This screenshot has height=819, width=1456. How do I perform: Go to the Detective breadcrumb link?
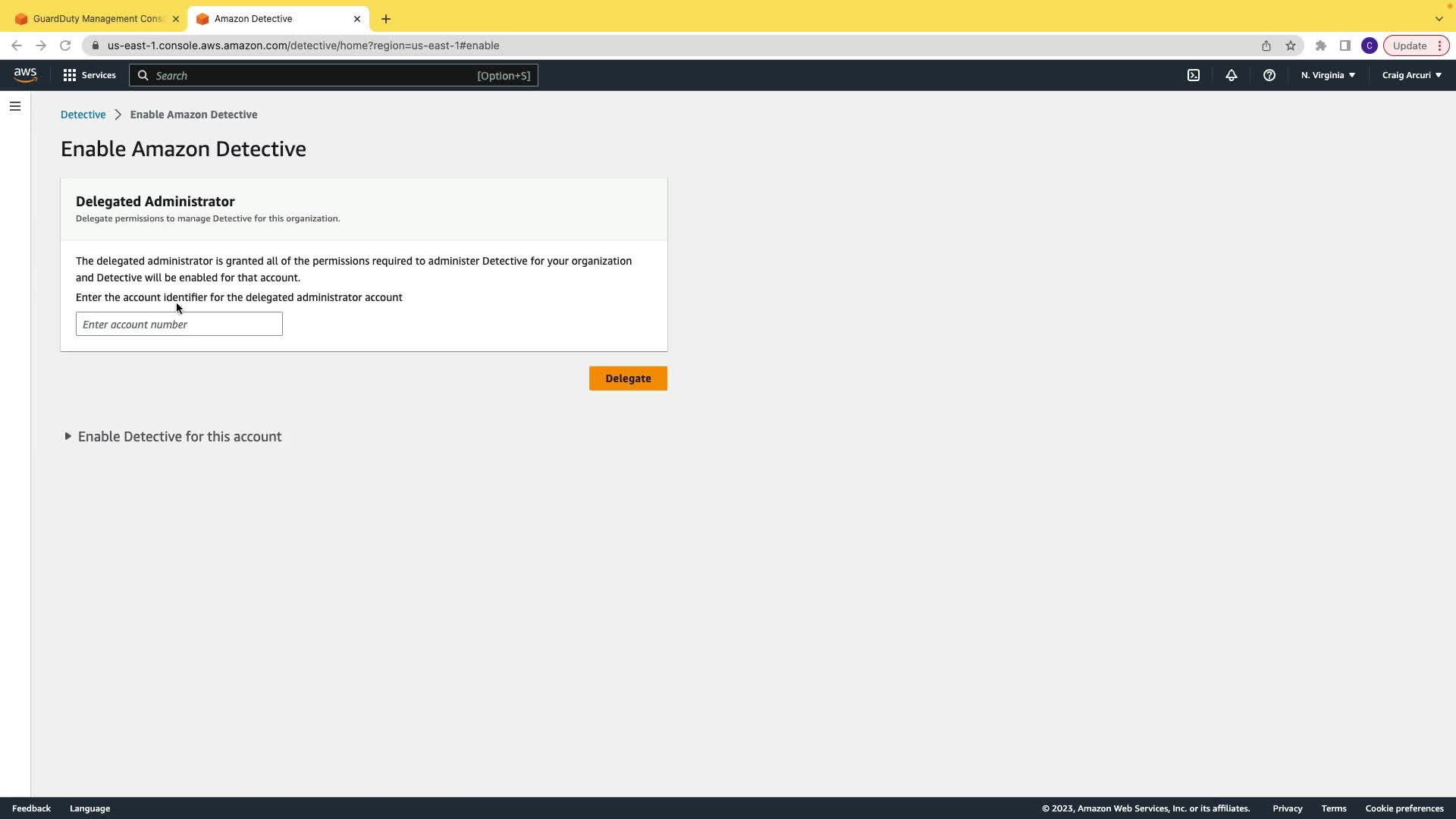[x=83, y=115]
